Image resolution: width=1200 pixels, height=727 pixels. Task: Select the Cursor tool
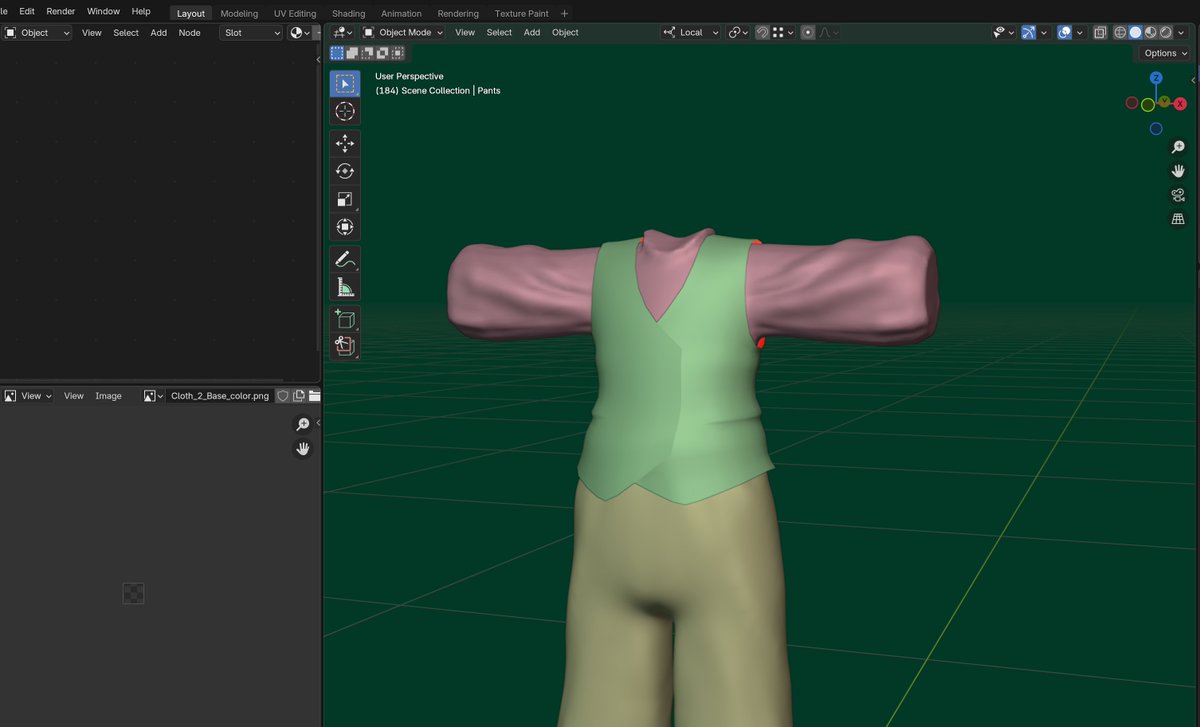click(345, 111)
